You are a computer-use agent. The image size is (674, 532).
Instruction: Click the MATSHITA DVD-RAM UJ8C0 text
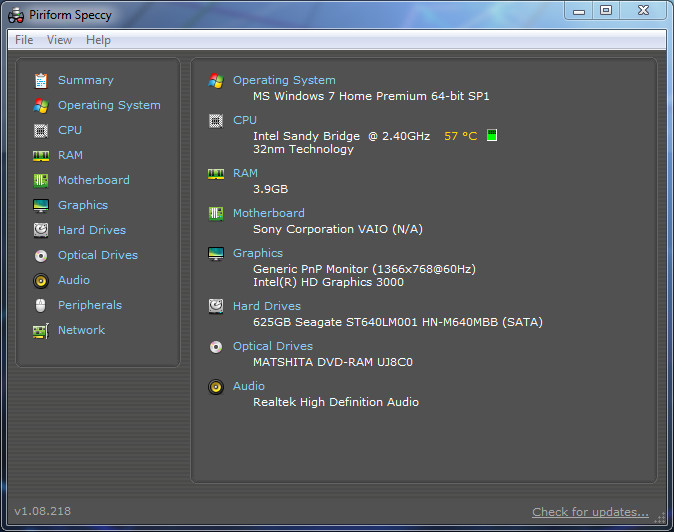tap(333, 362)
